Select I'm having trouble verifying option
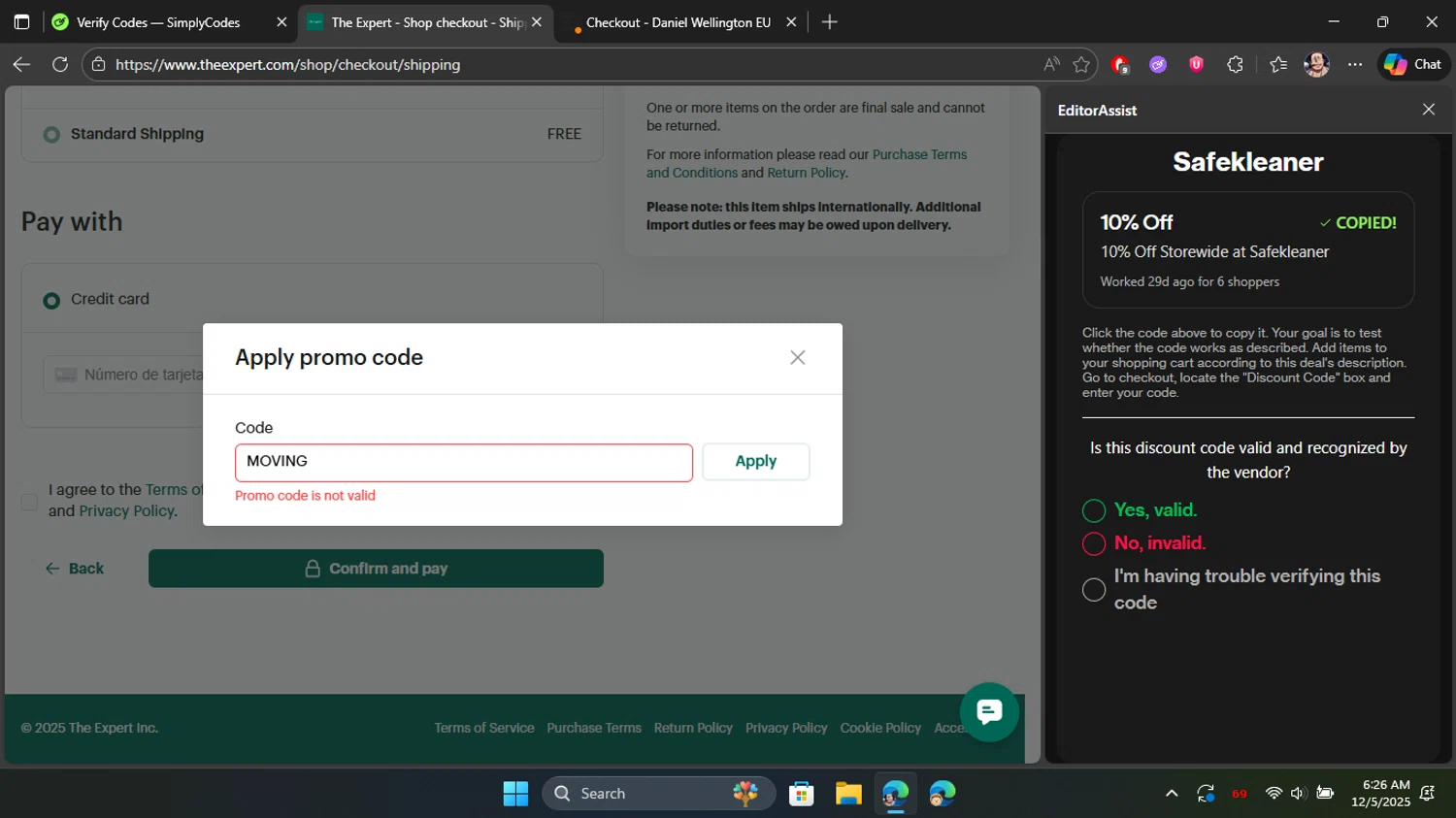 coord(1094,590)
